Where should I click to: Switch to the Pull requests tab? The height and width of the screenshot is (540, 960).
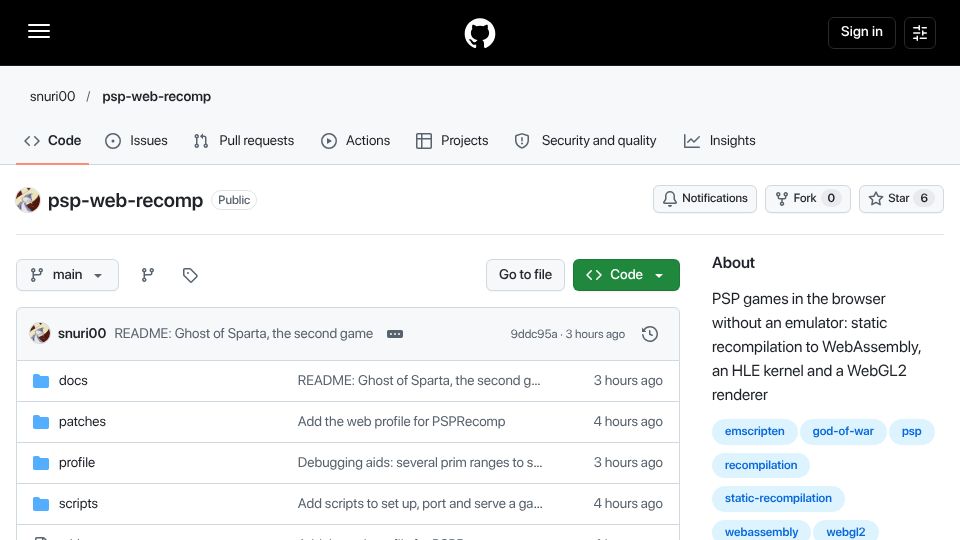pyautogui.click(x=244, y=141)
